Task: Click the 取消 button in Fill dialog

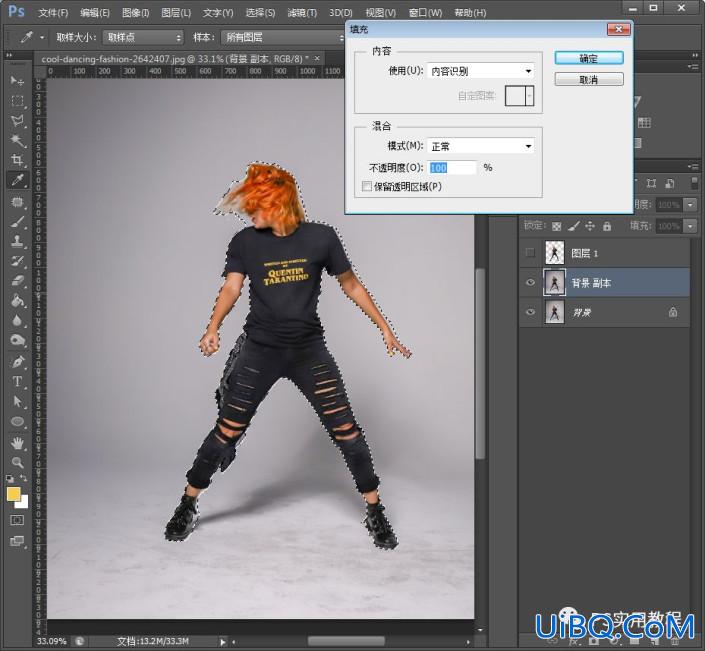Action: click(x=589, y=80)
